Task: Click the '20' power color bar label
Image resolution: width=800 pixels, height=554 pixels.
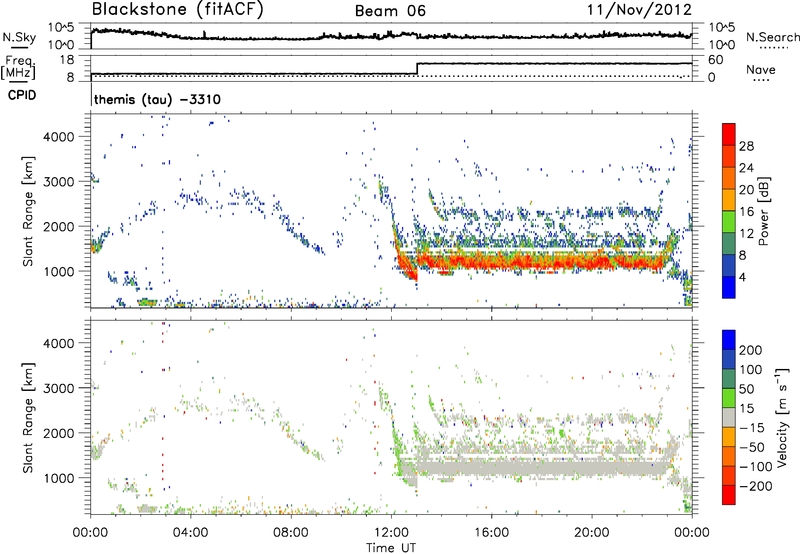Action: pos(746,190)
